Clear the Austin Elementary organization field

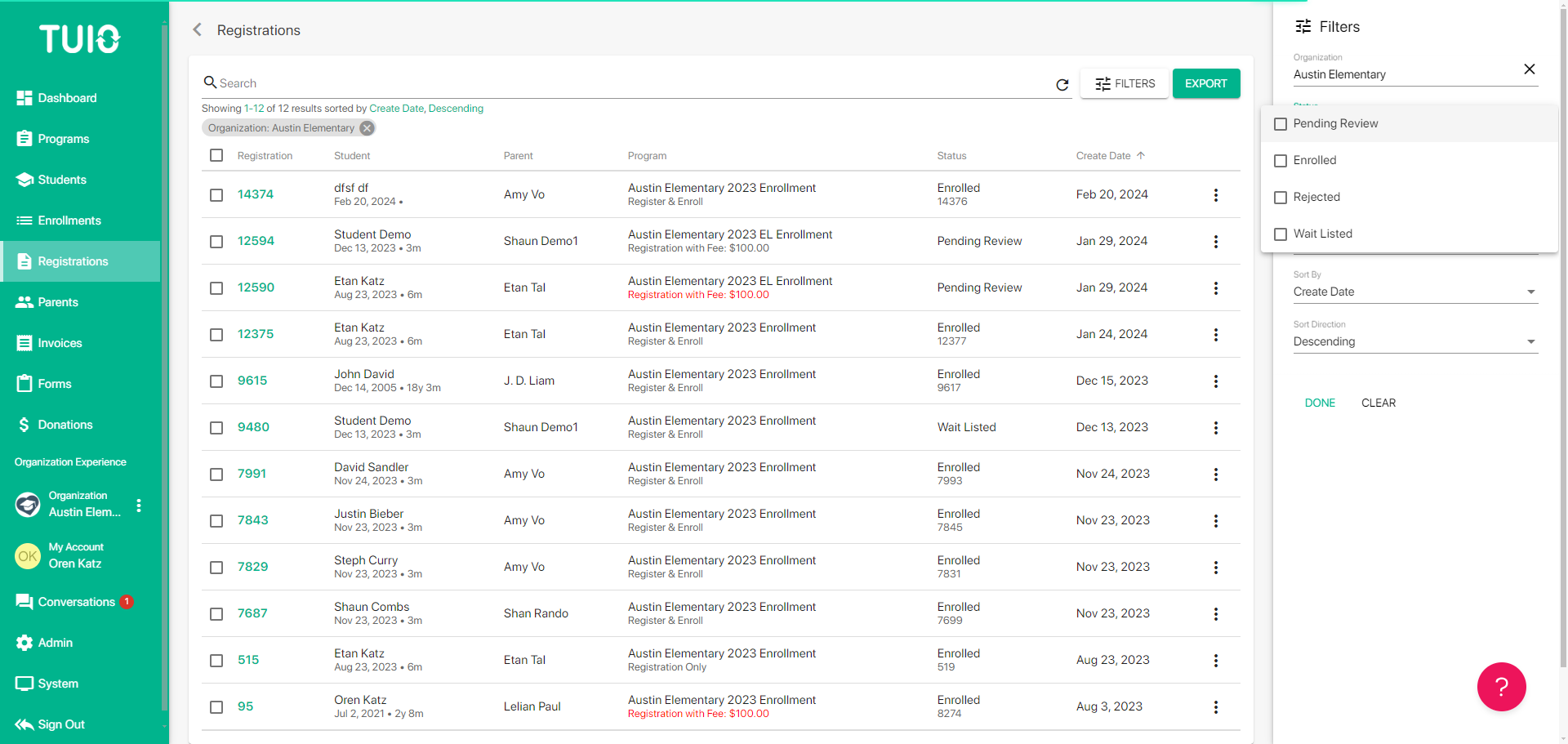(1529, 69)
